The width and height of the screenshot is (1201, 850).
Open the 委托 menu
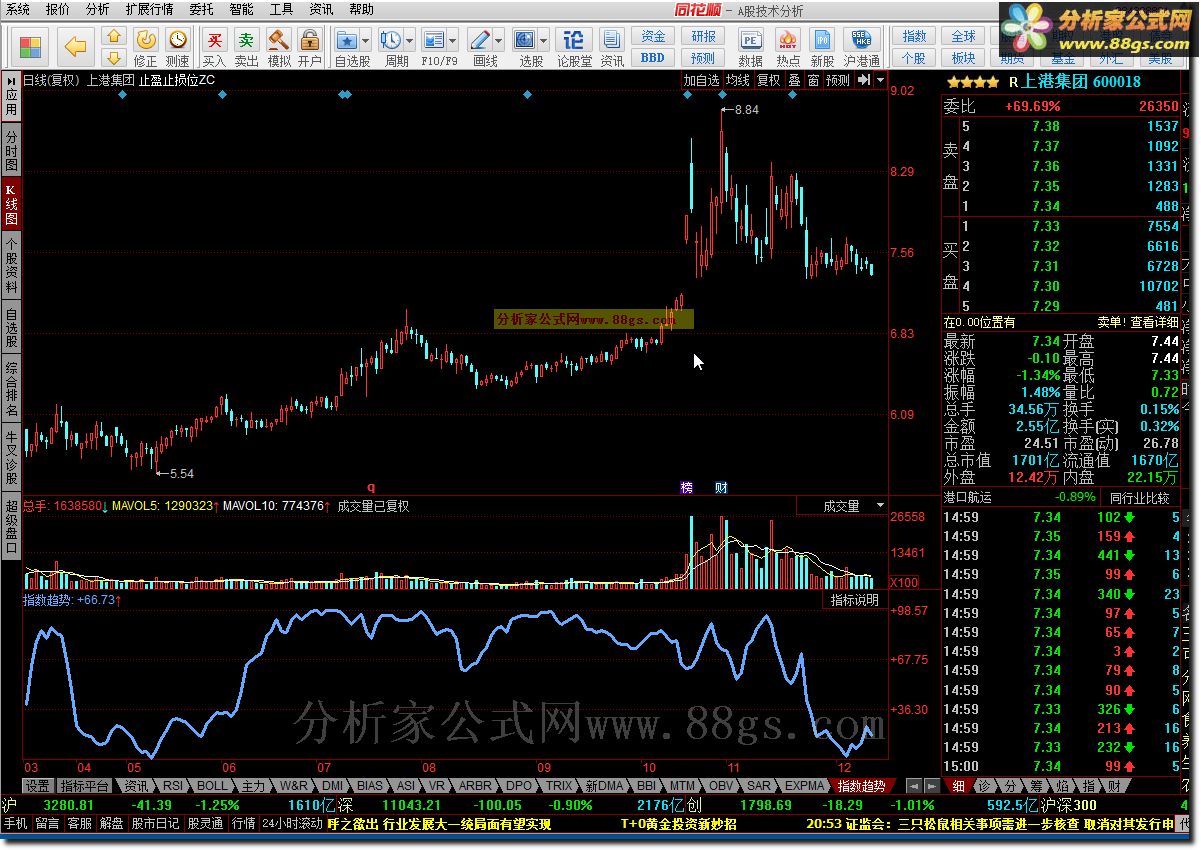tap(201, 9)
